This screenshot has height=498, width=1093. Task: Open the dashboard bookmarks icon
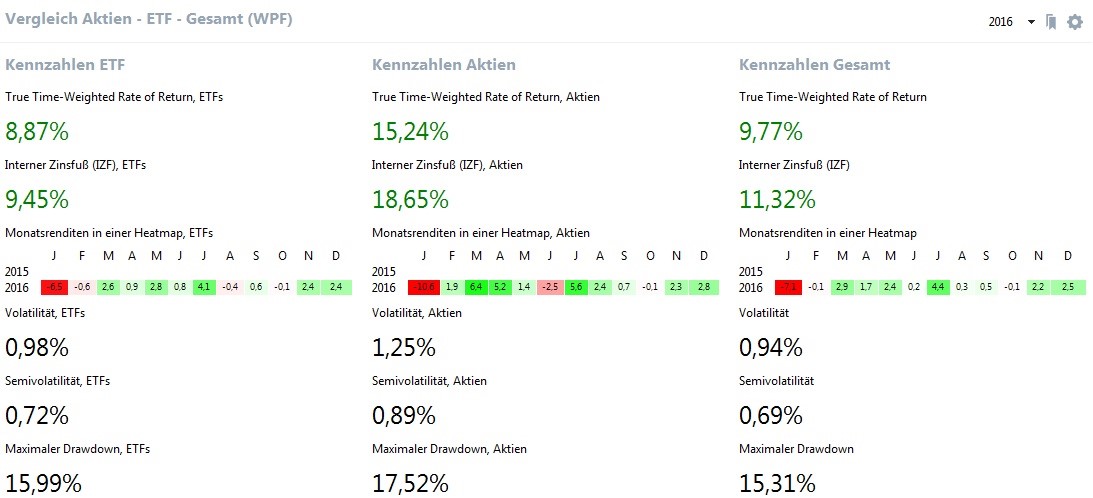1051,22
